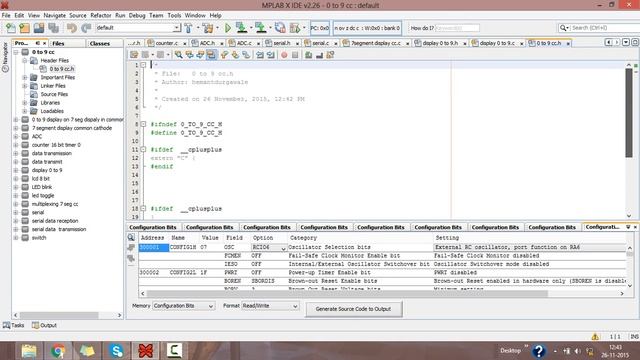Screen dimensions: 640x360
Task: Click 'Generate Source Code to Output' button
Action: point(353,309)
